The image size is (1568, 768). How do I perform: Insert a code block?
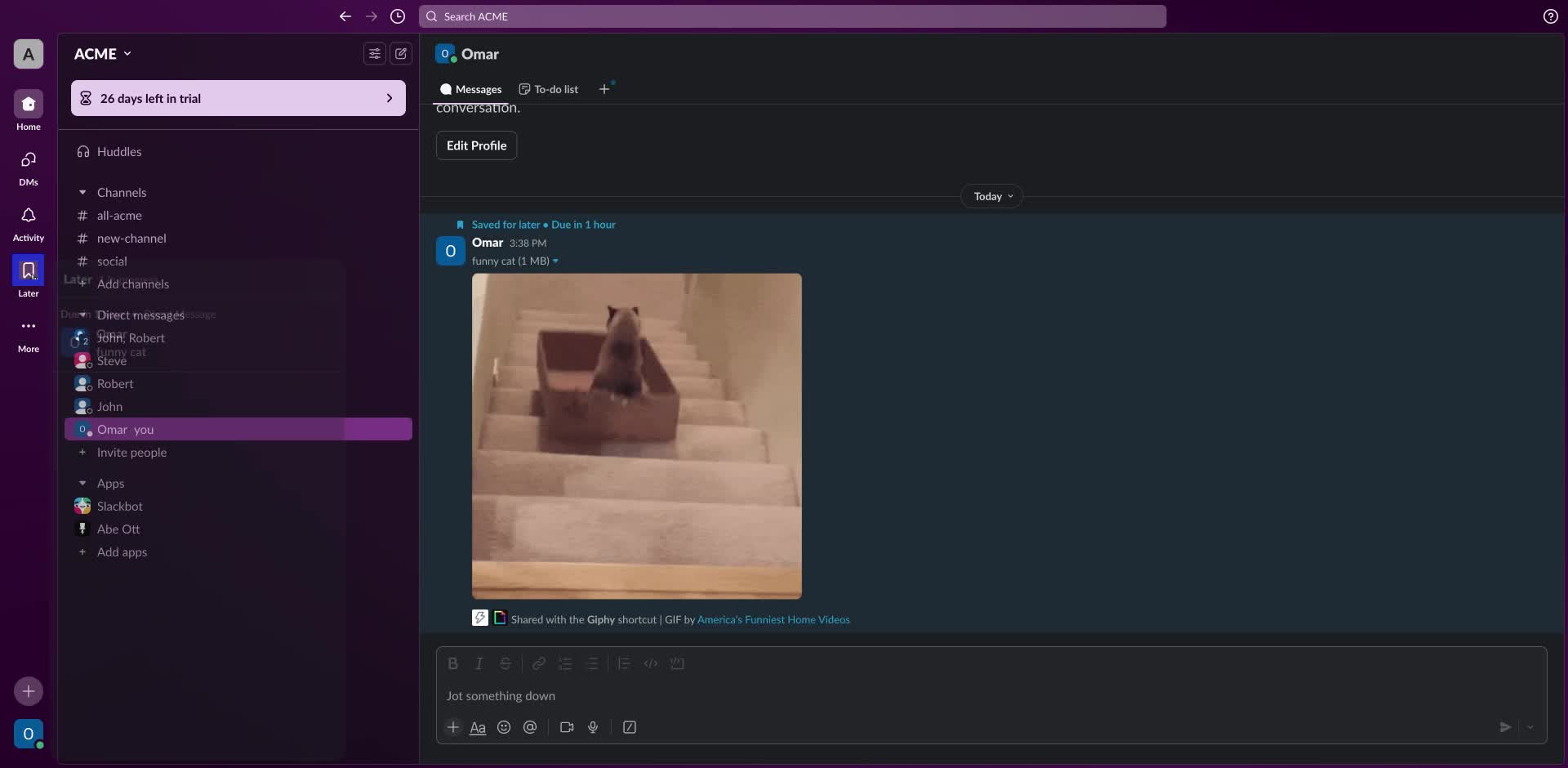678,663
